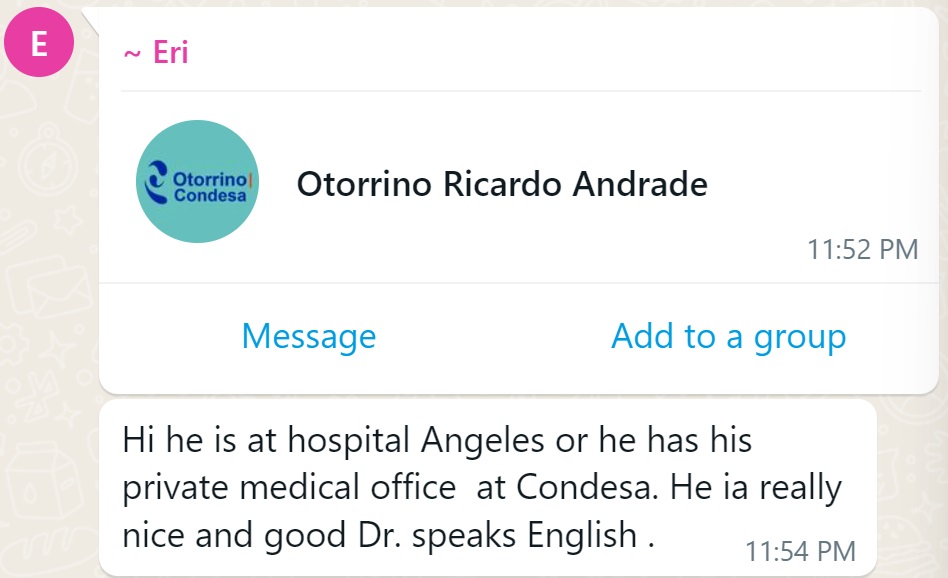Click the word "Condesa." in message text
This screenshot has width=948, height=578.
pyautogui.click(x=587, y=487)
